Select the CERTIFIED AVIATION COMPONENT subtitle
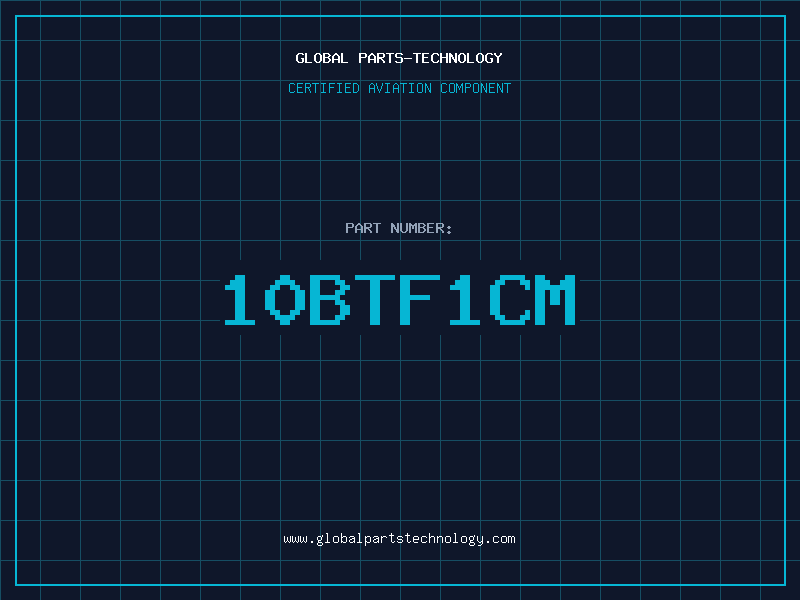Screen dimensions: 800x600 (x=399, y=88)
